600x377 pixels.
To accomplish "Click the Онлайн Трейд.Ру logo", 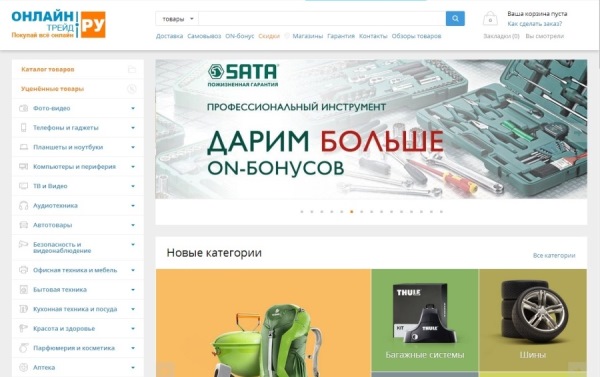I will [x=58, y=24].
